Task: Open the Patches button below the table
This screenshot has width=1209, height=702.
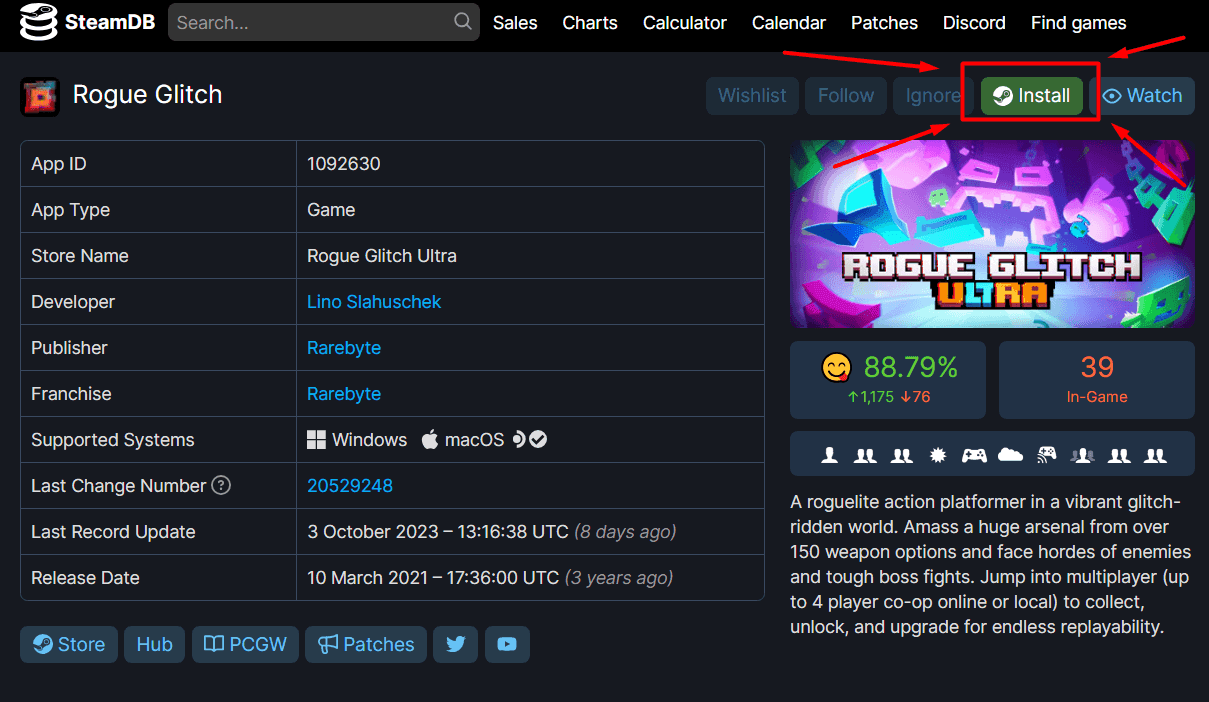Action: (366, 645)
